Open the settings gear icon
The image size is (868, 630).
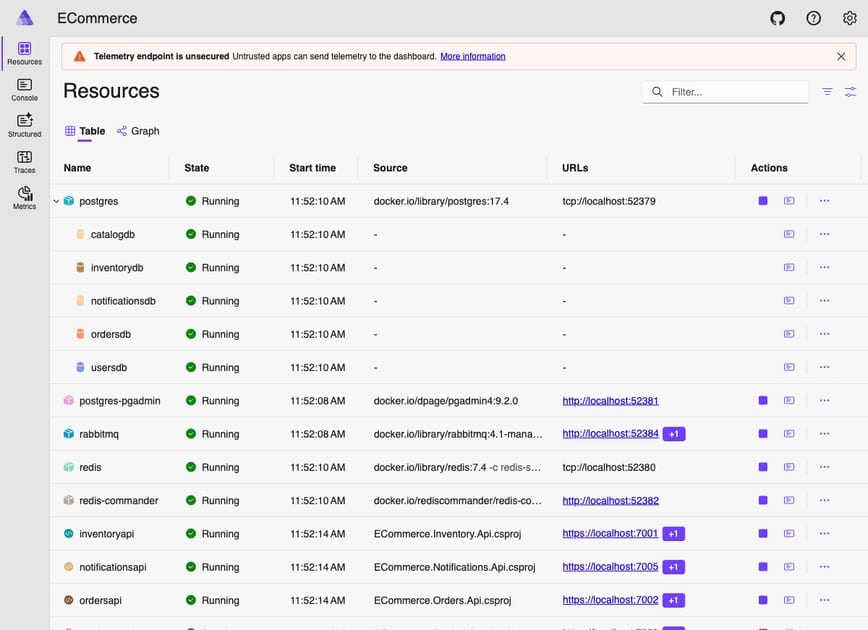[849, 18]
